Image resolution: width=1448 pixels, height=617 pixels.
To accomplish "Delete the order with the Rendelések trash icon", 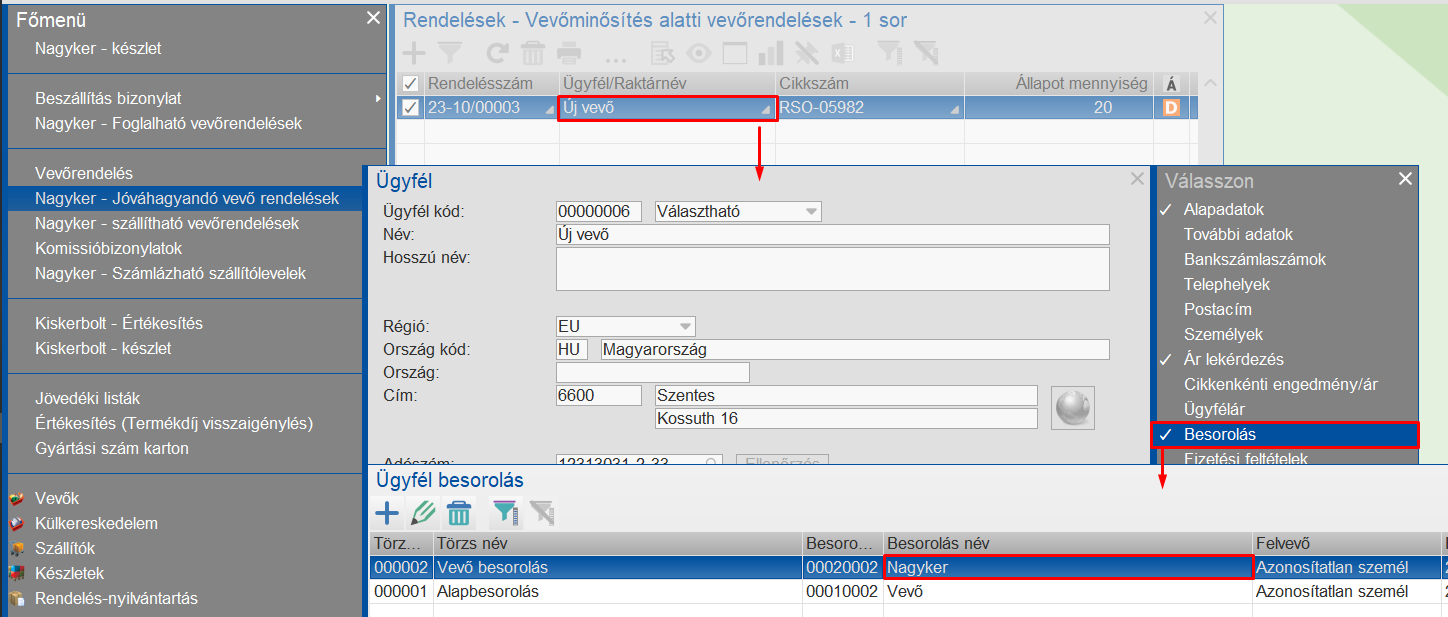I will click(x=533, y=53).
